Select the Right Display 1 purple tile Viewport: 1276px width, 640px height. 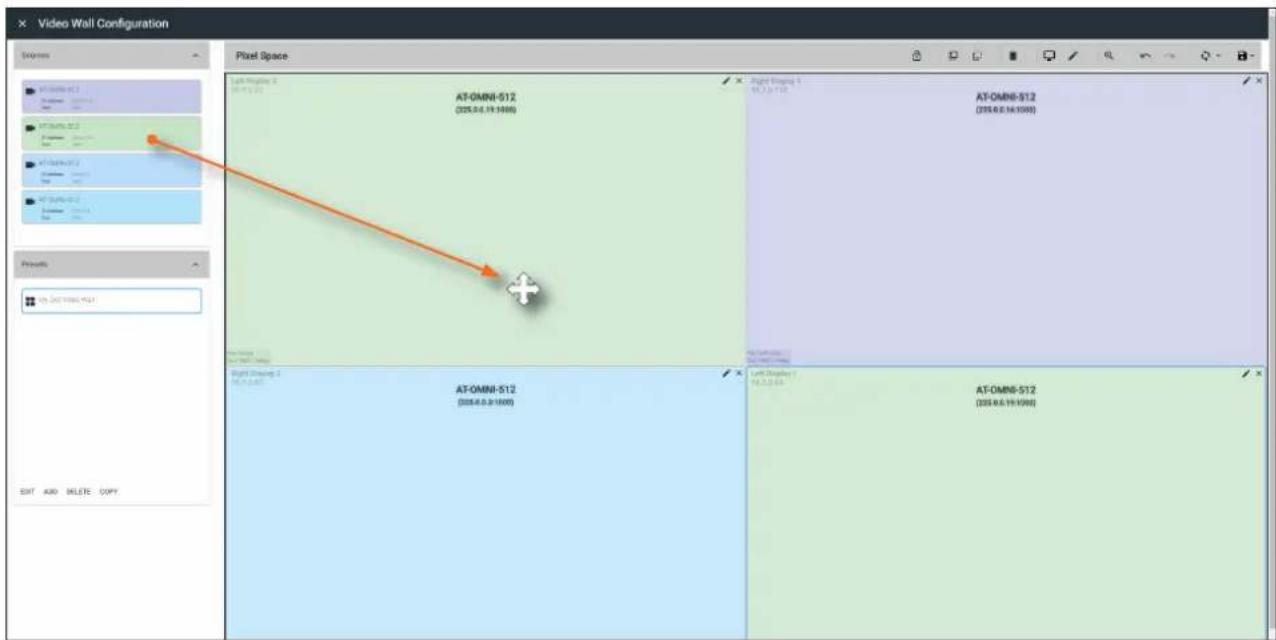(1007, 219)
